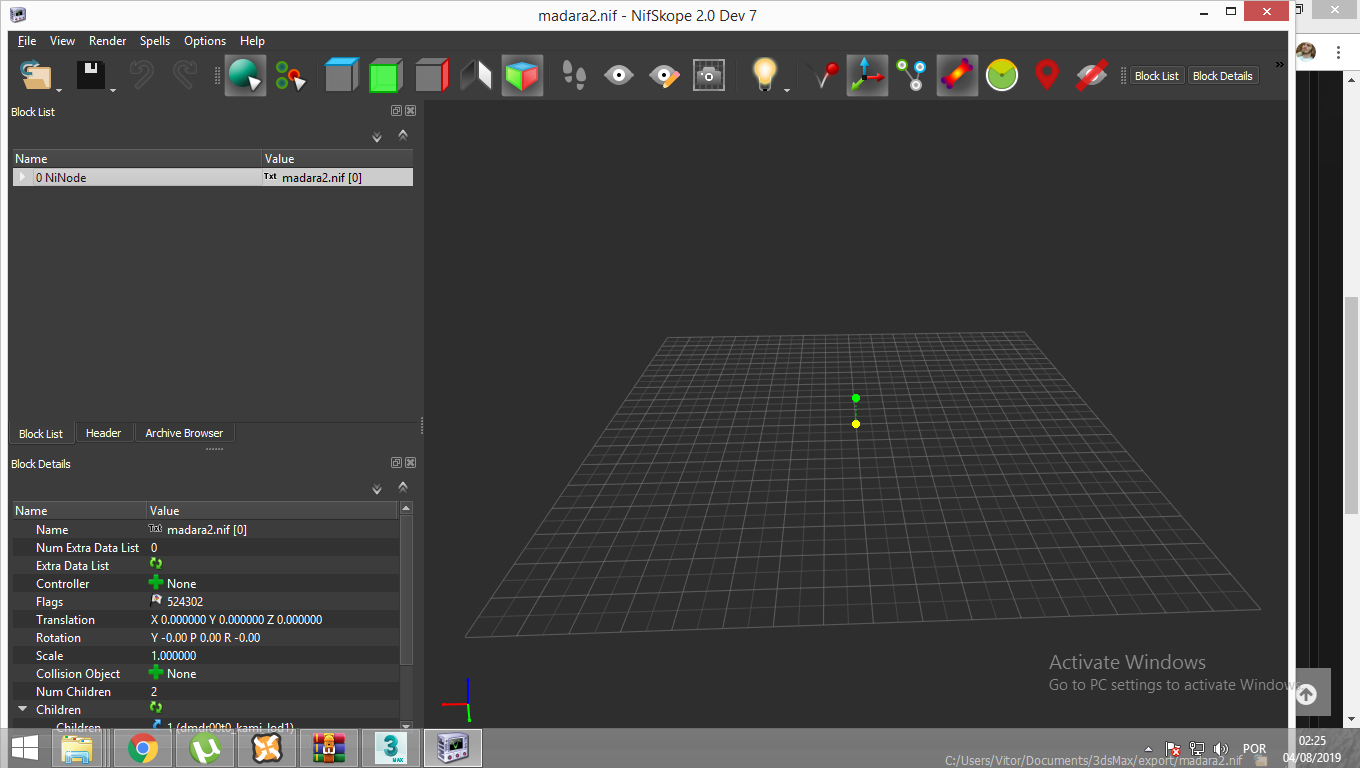Collapse the Children row in Block Details

[22, 709]
